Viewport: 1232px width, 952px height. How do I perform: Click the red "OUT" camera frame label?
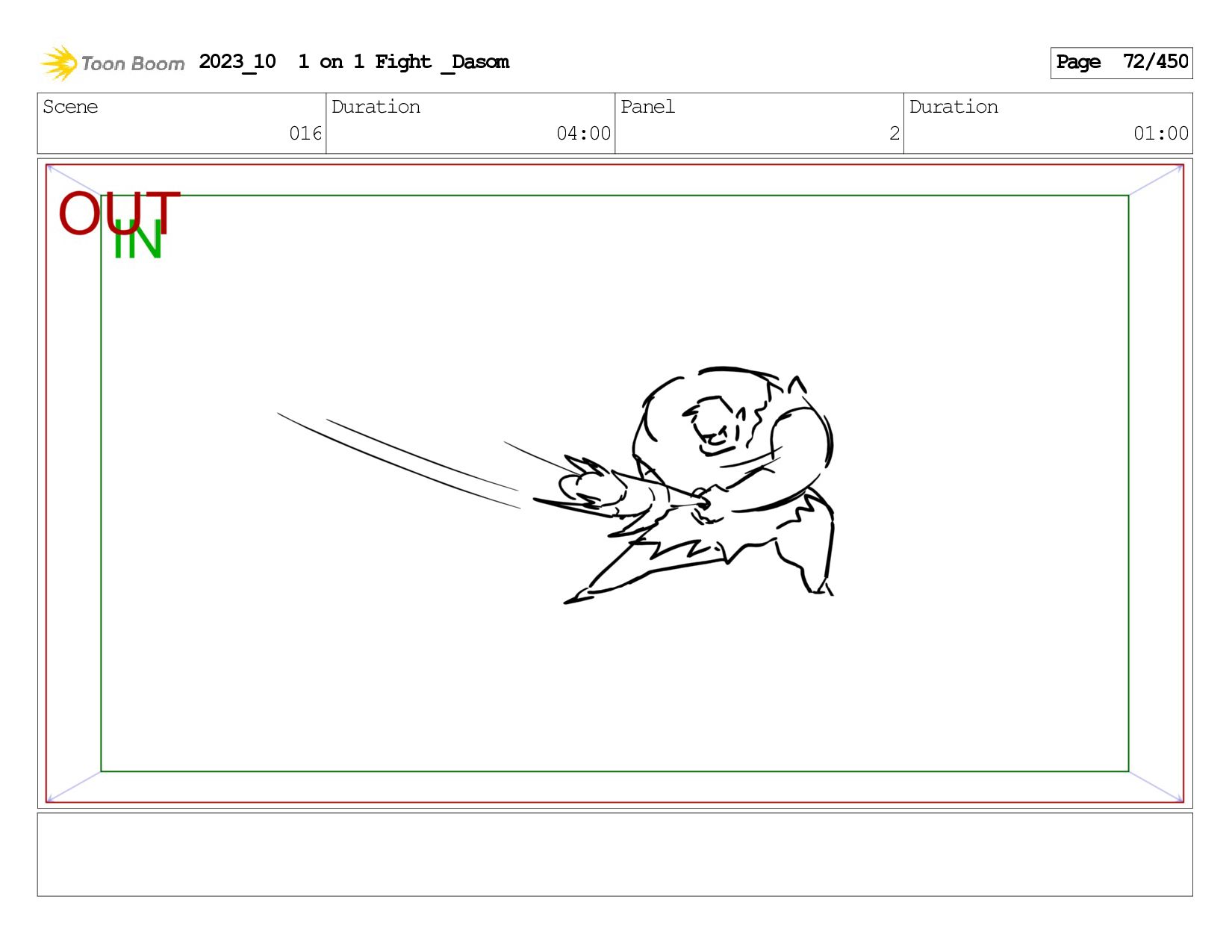(x=119, y=213)
